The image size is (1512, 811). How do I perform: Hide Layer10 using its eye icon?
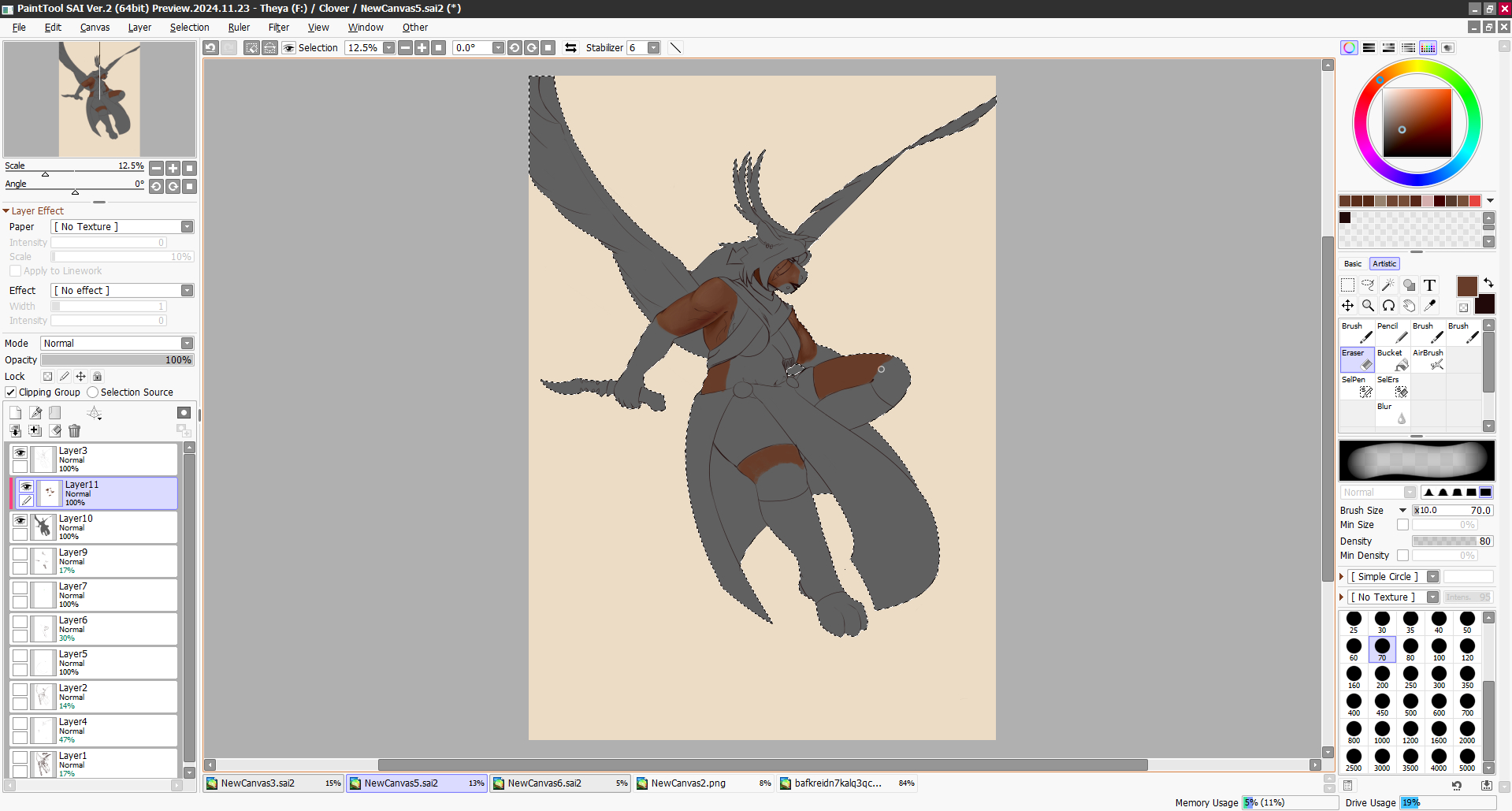click(20, 521)
